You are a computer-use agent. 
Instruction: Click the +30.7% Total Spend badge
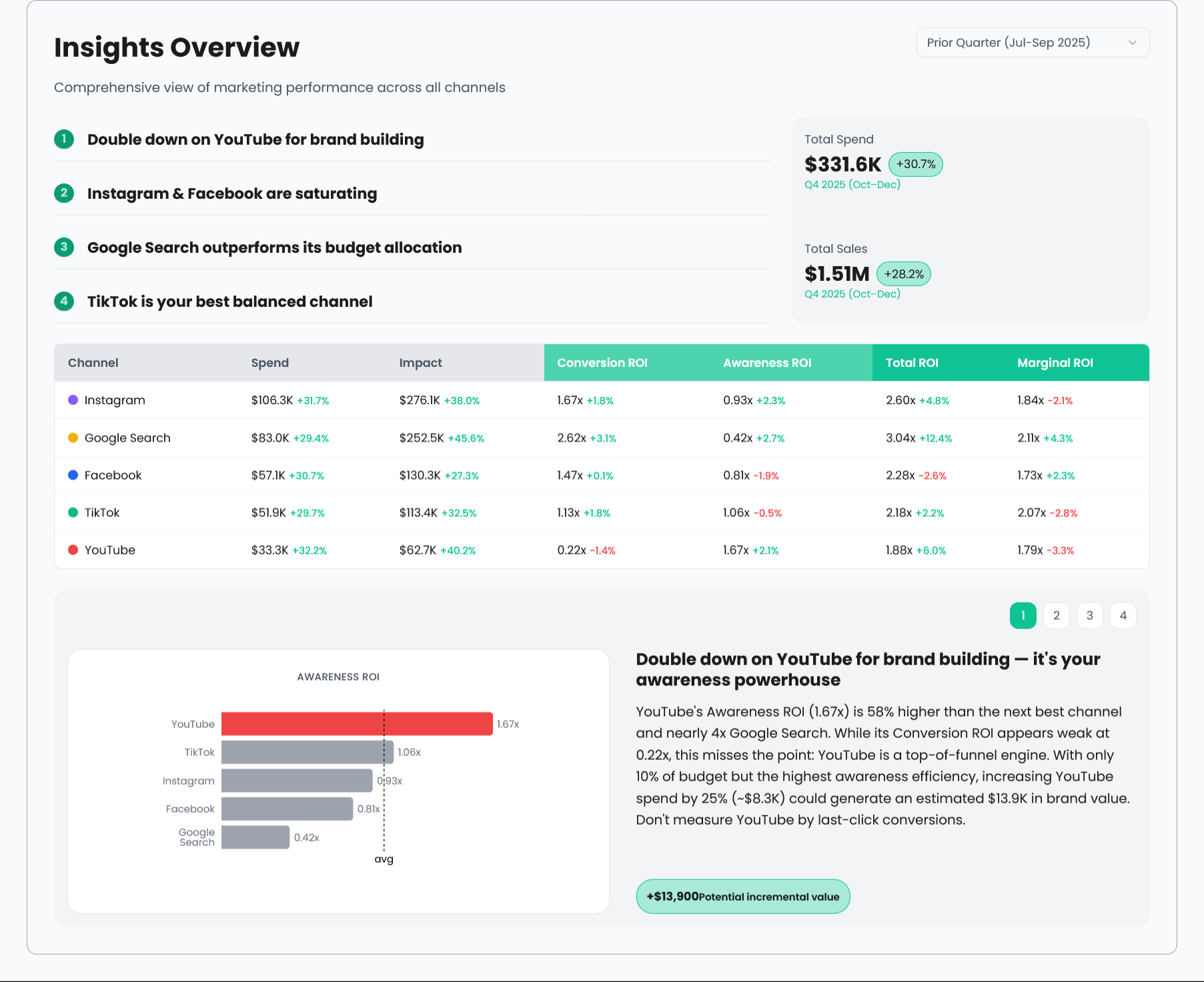tap(916, 163)
